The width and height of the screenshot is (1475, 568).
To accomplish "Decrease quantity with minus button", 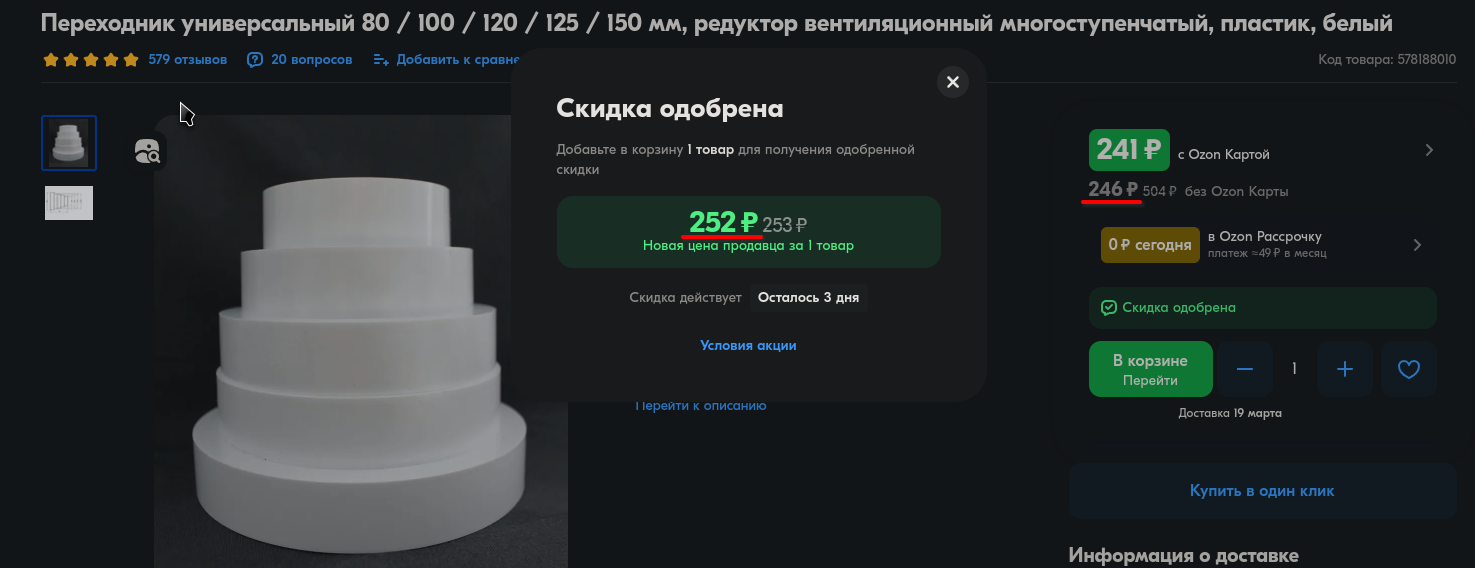I will (1245, 369).
